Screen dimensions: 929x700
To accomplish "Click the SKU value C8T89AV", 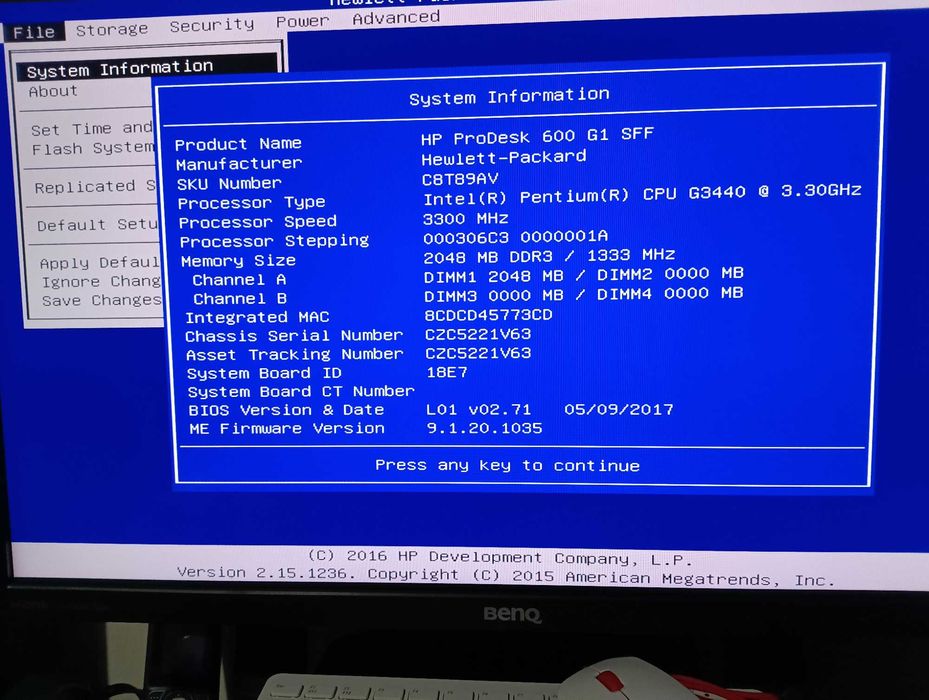I will (460, 179).
